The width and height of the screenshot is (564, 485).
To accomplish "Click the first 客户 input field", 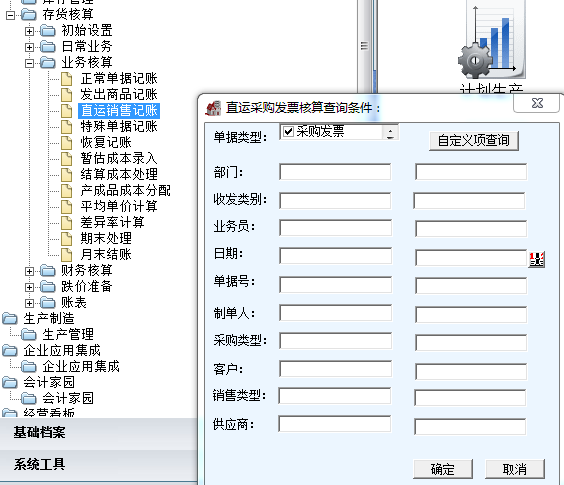I will [335, 369].
